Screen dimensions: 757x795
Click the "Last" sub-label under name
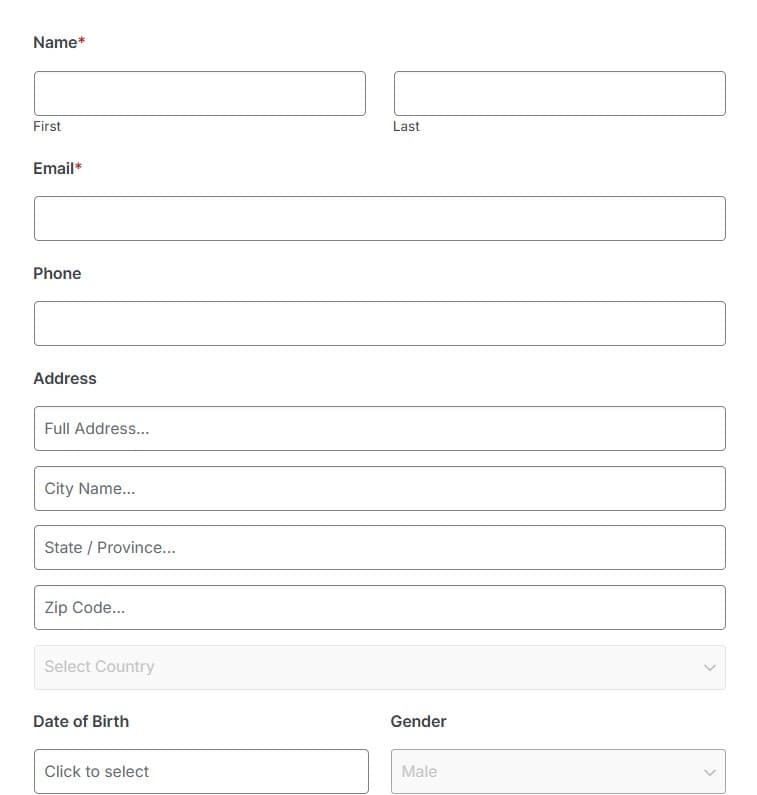tap(406, 126)
